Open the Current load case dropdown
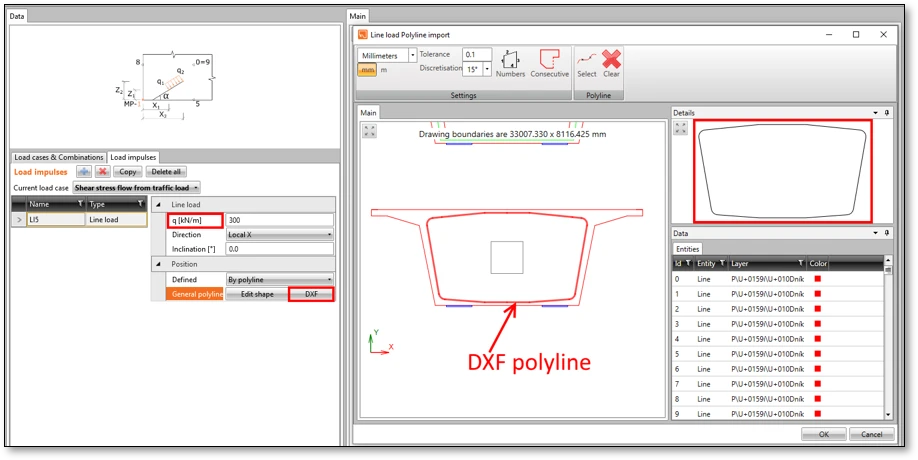 [136, 188]
